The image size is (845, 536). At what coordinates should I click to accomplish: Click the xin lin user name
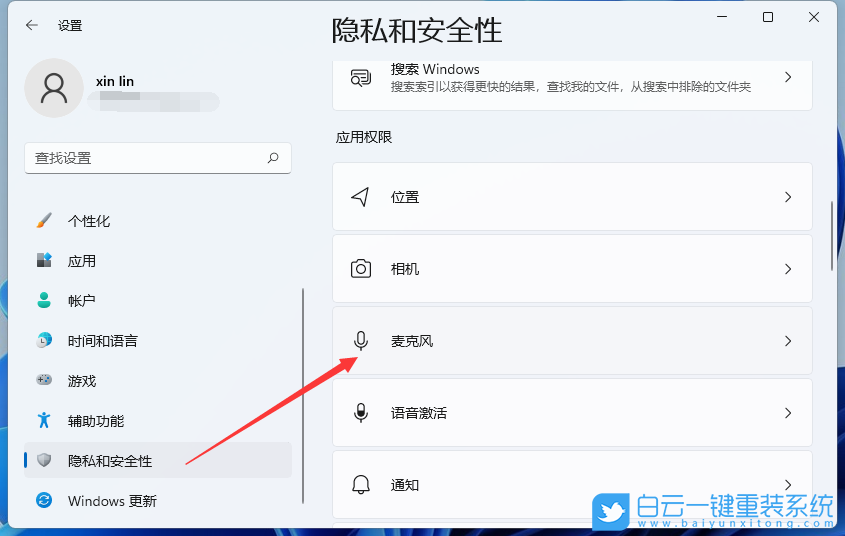tap(115, 81)
